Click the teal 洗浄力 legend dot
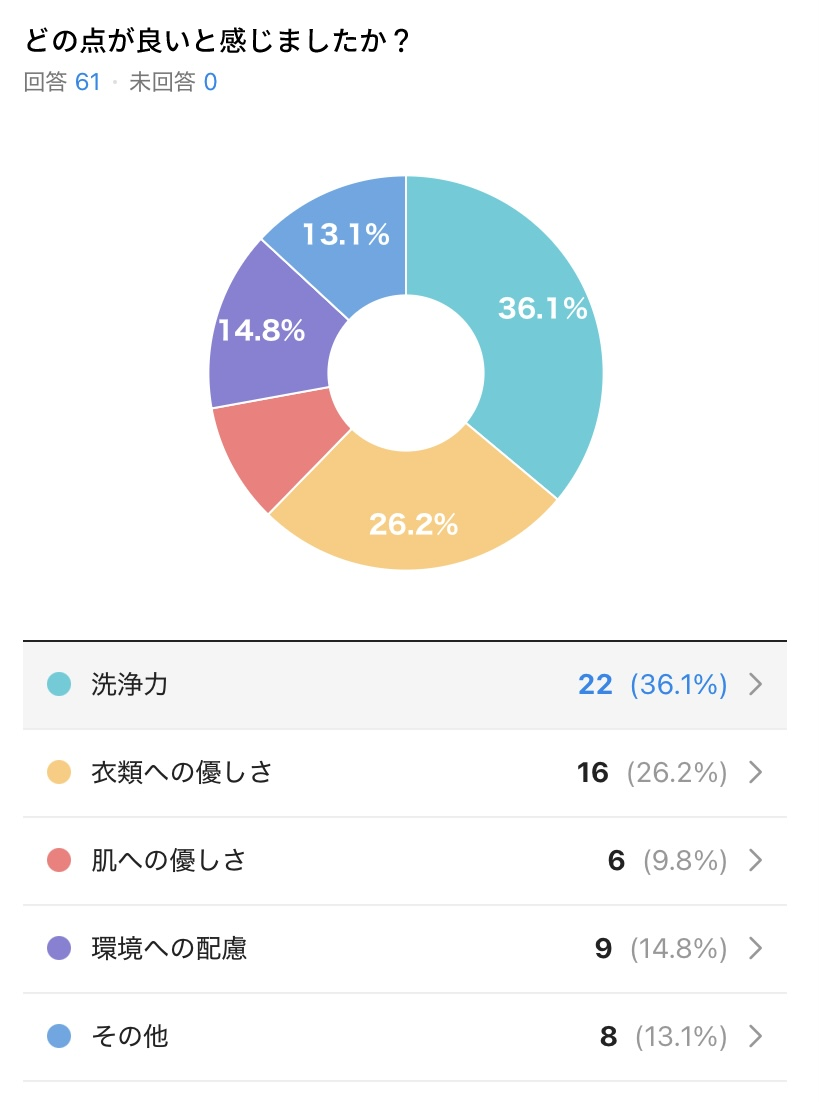Viewport: 819px width, 1102px height. coord(59,684)
